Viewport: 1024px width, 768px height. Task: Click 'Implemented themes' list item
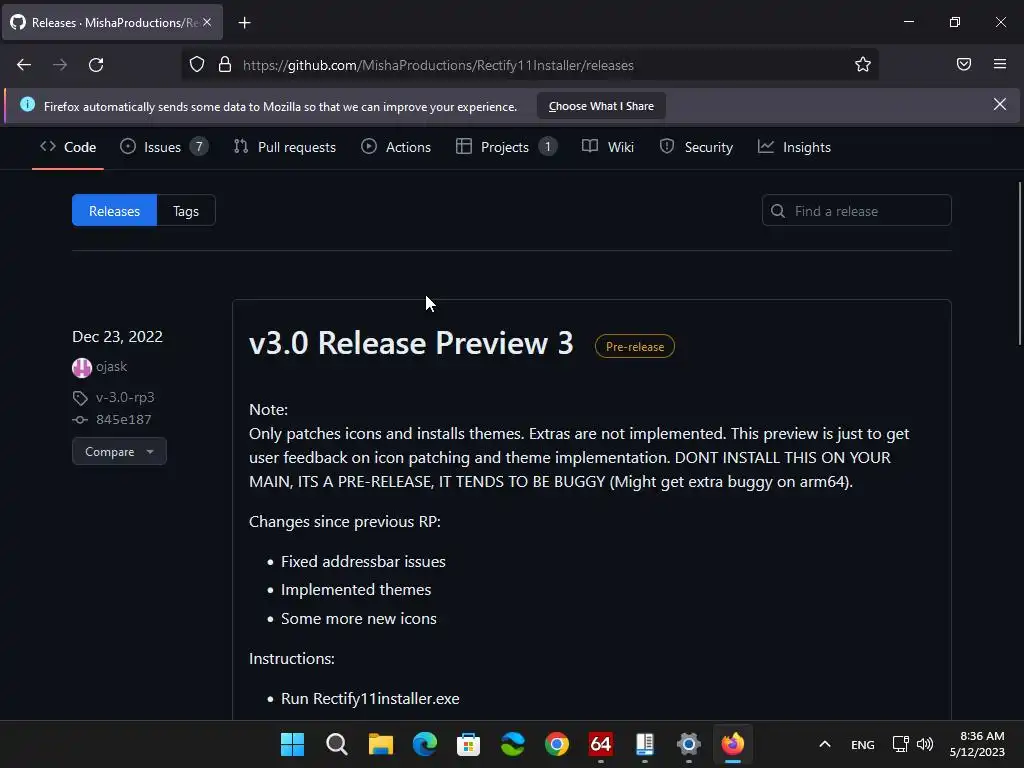[x=356, y=590]
